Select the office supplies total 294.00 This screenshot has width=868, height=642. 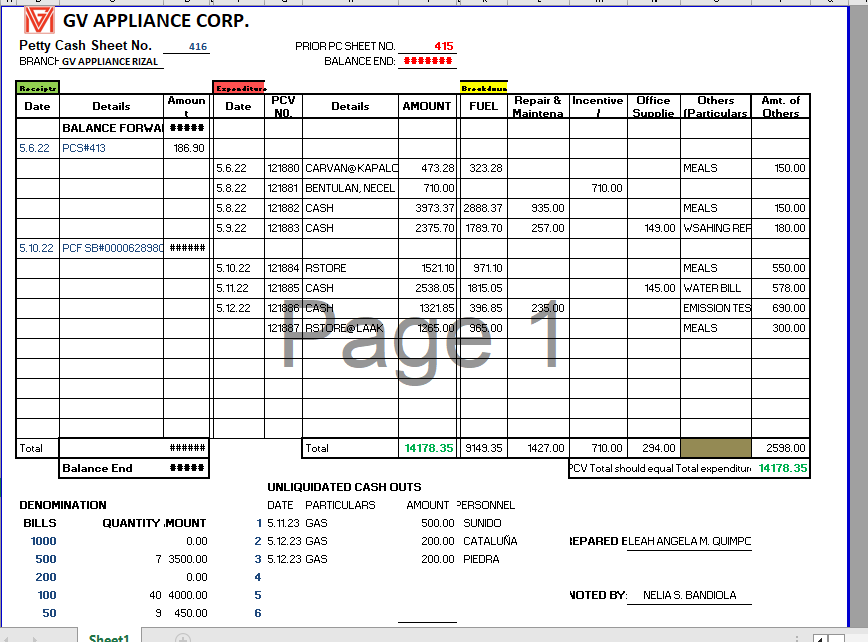click(654, 448)
